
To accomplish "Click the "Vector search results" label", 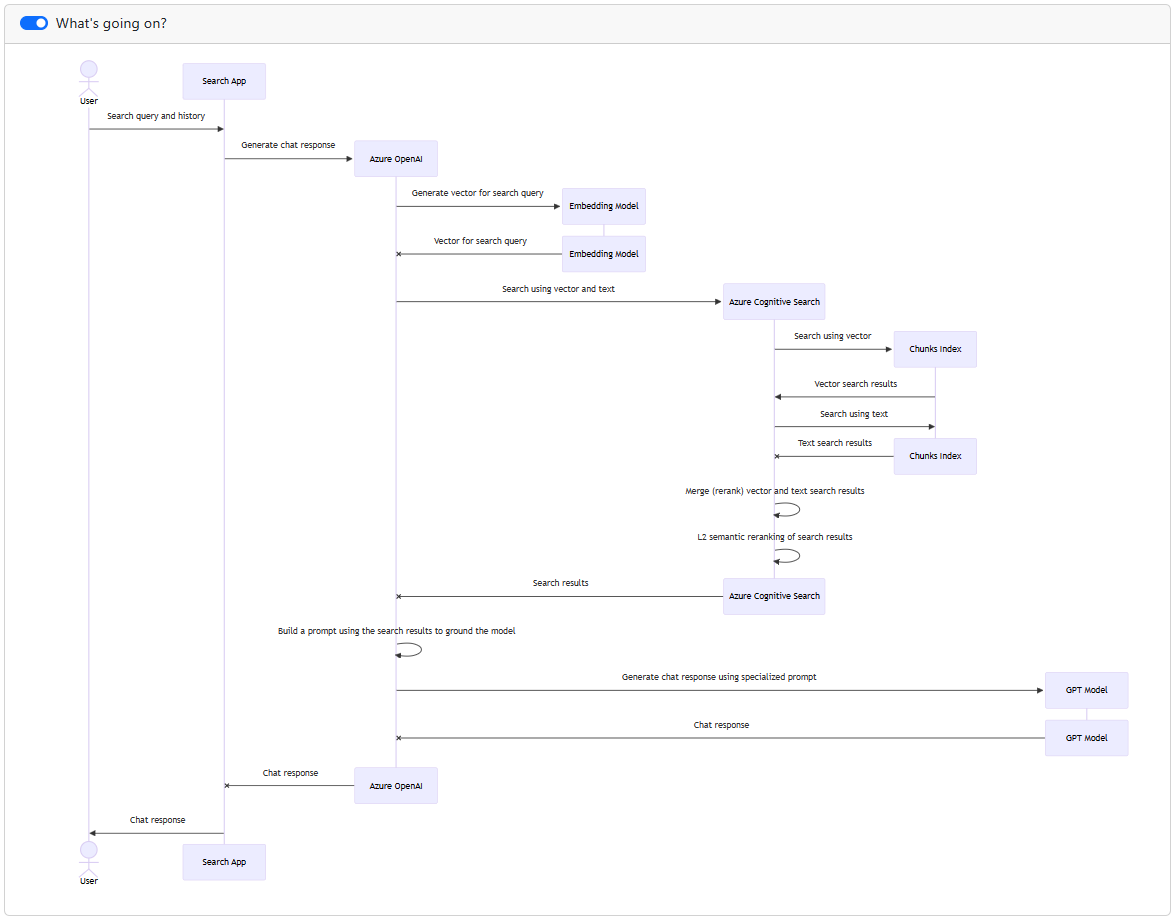I will coord(856,384).
